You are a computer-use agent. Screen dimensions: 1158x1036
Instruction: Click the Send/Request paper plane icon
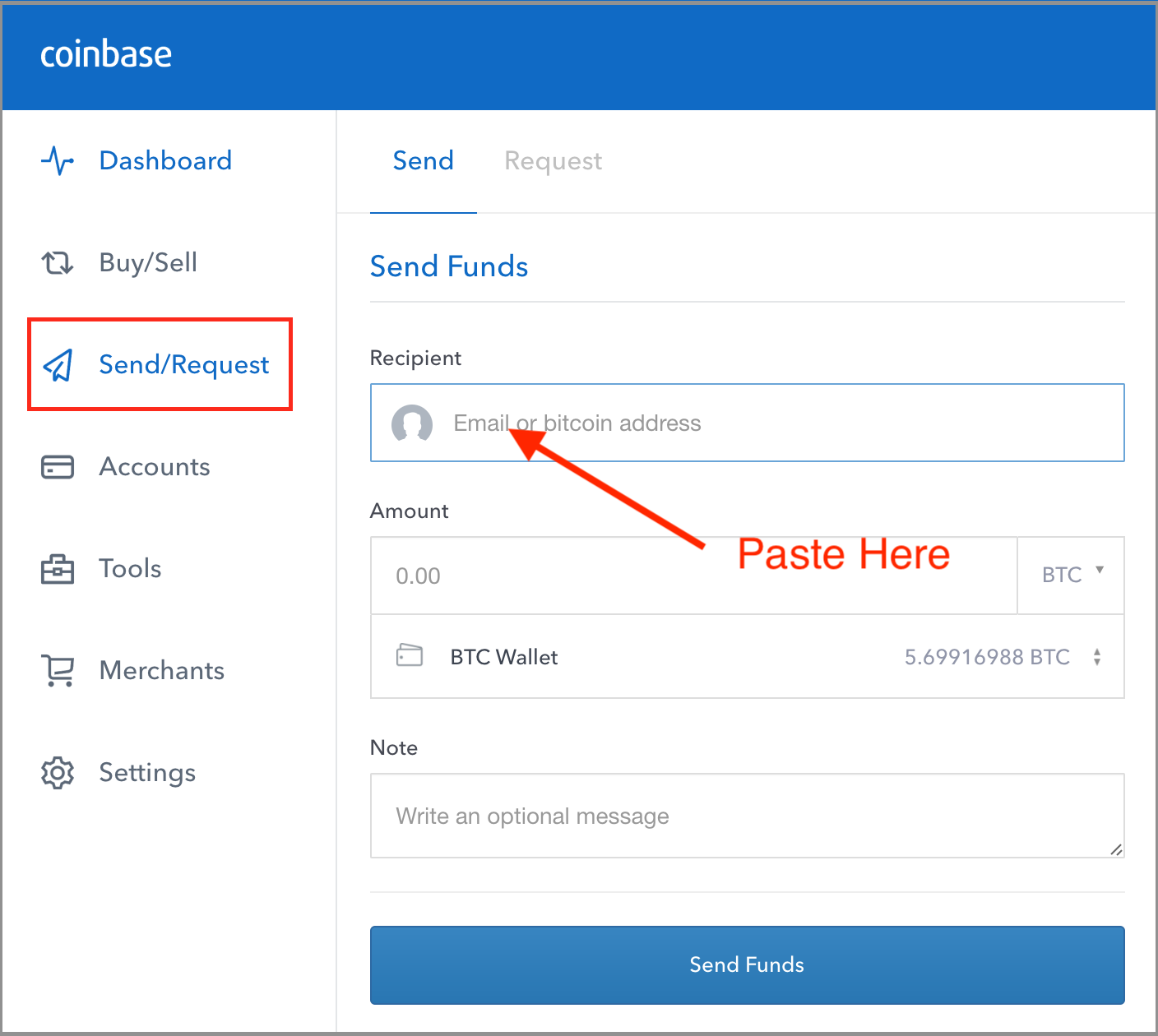point(58,365)
